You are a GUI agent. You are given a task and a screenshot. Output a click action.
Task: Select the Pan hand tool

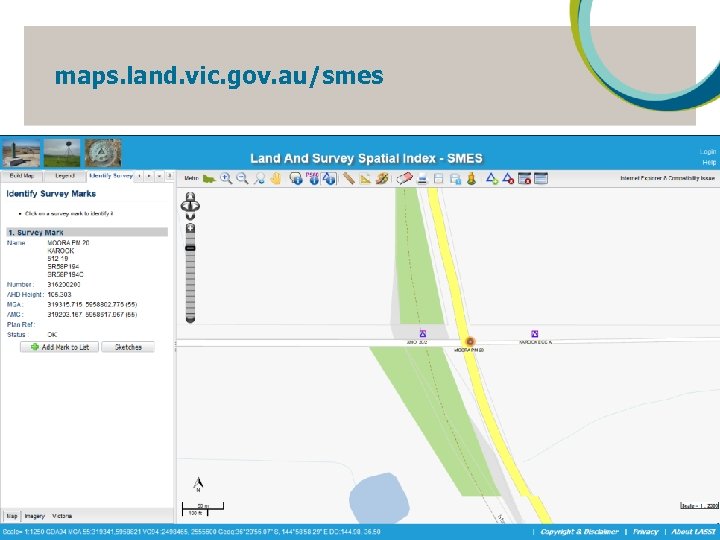tap(276, 178)
